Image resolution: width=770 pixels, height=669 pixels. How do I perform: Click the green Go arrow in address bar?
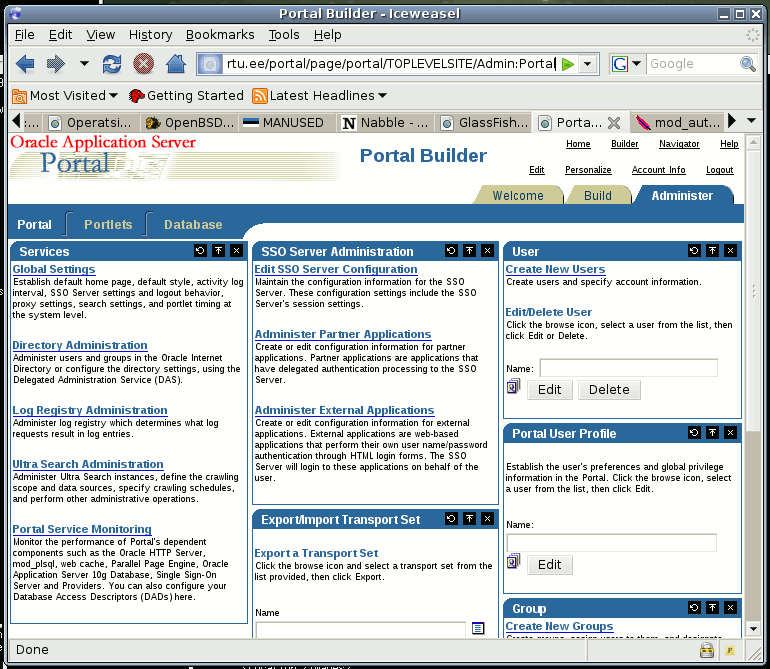(568, 64)
